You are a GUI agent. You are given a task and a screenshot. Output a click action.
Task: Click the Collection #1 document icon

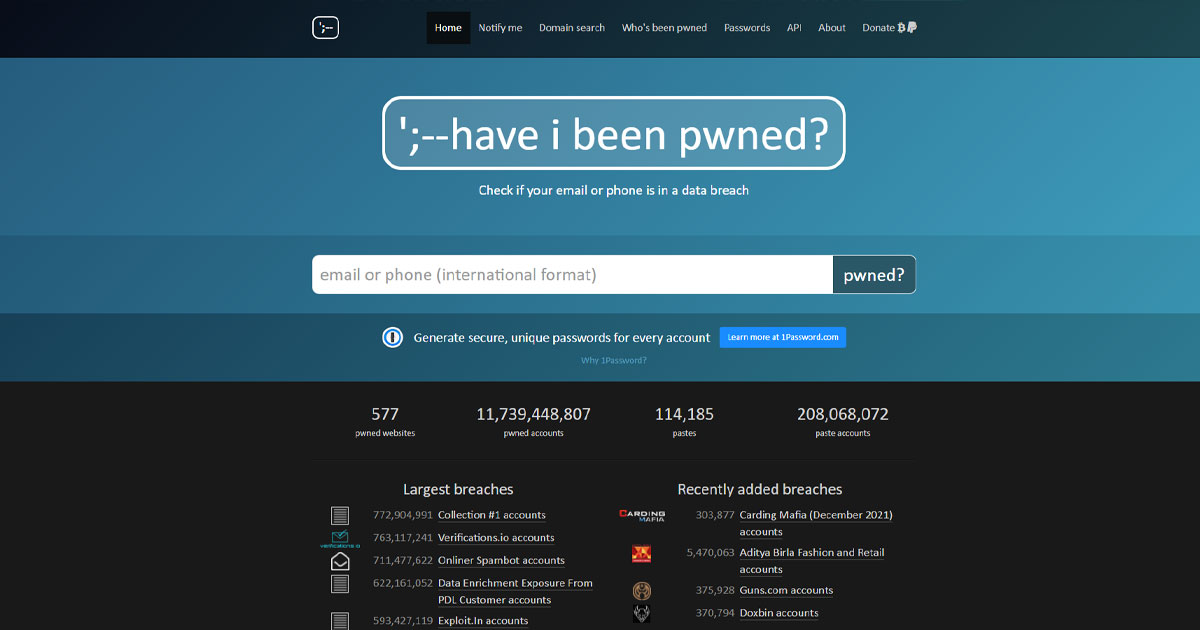340,516
